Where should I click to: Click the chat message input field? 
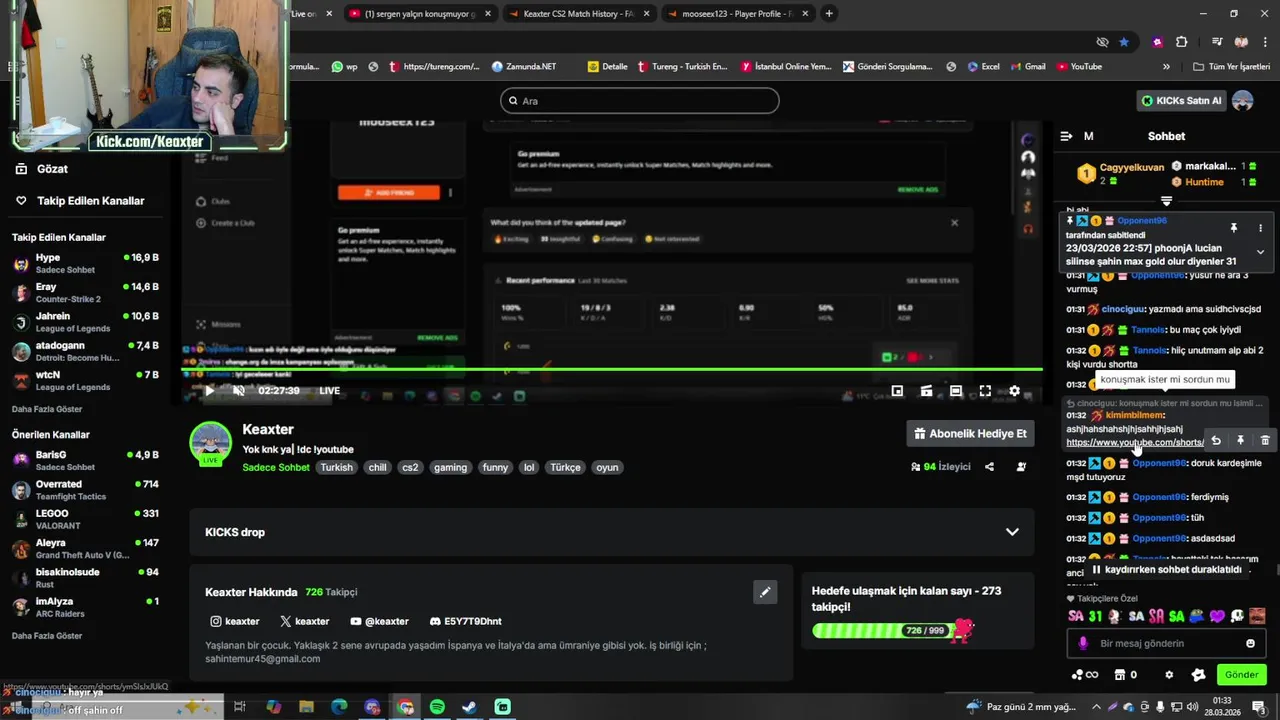coord(1166,643)
